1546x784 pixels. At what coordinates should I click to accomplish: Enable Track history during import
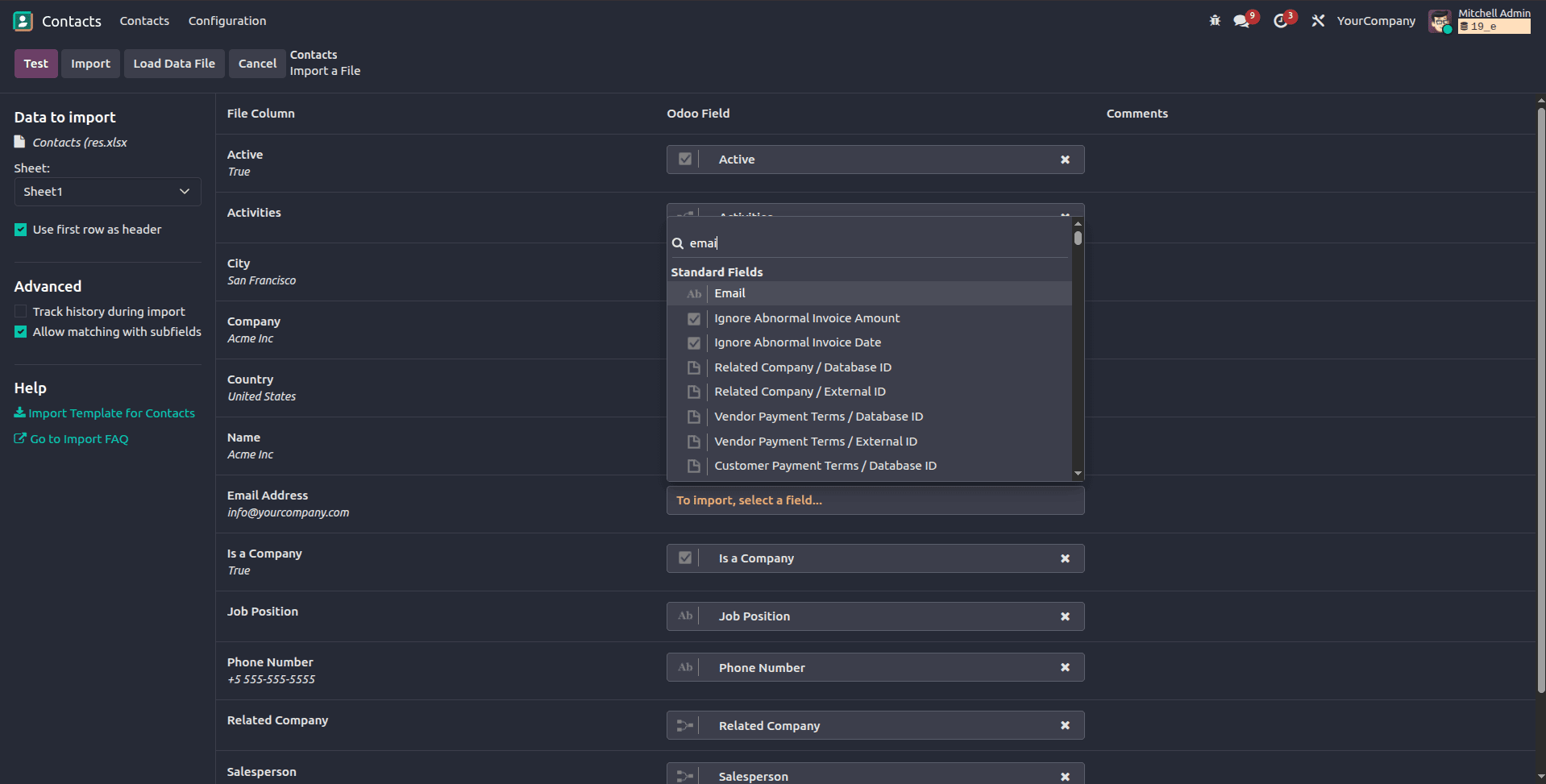pyautogui.click(x=20, y=311)
